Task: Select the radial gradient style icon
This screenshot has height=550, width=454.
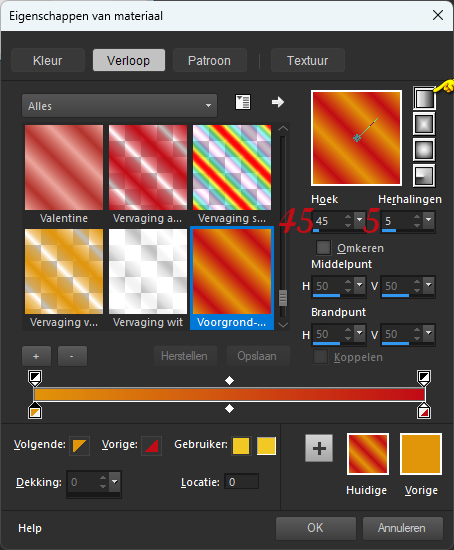Action: [x=424, y=175]
